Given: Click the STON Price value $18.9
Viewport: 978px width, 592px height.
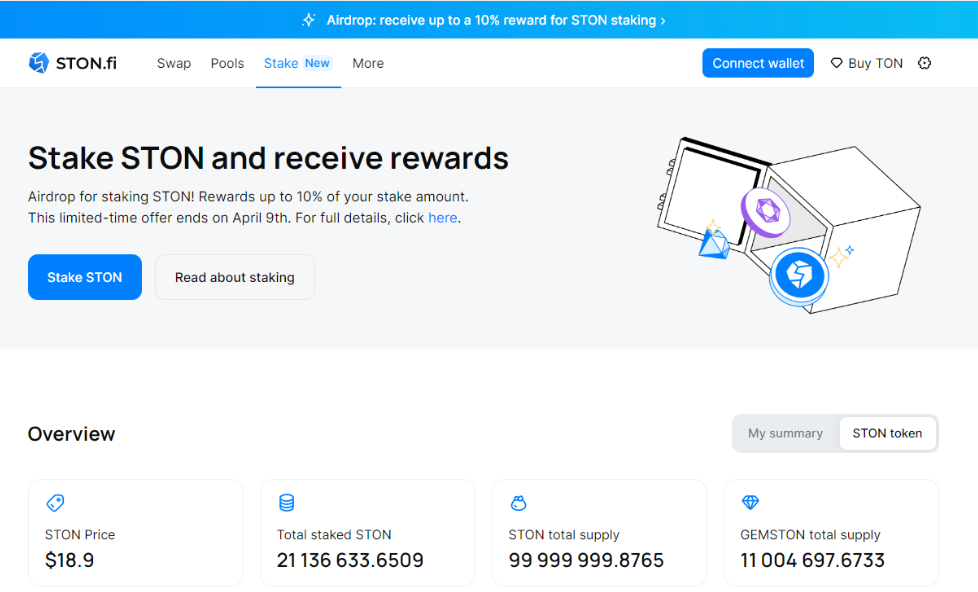Looking at the screenshot, I should [69, 560].
